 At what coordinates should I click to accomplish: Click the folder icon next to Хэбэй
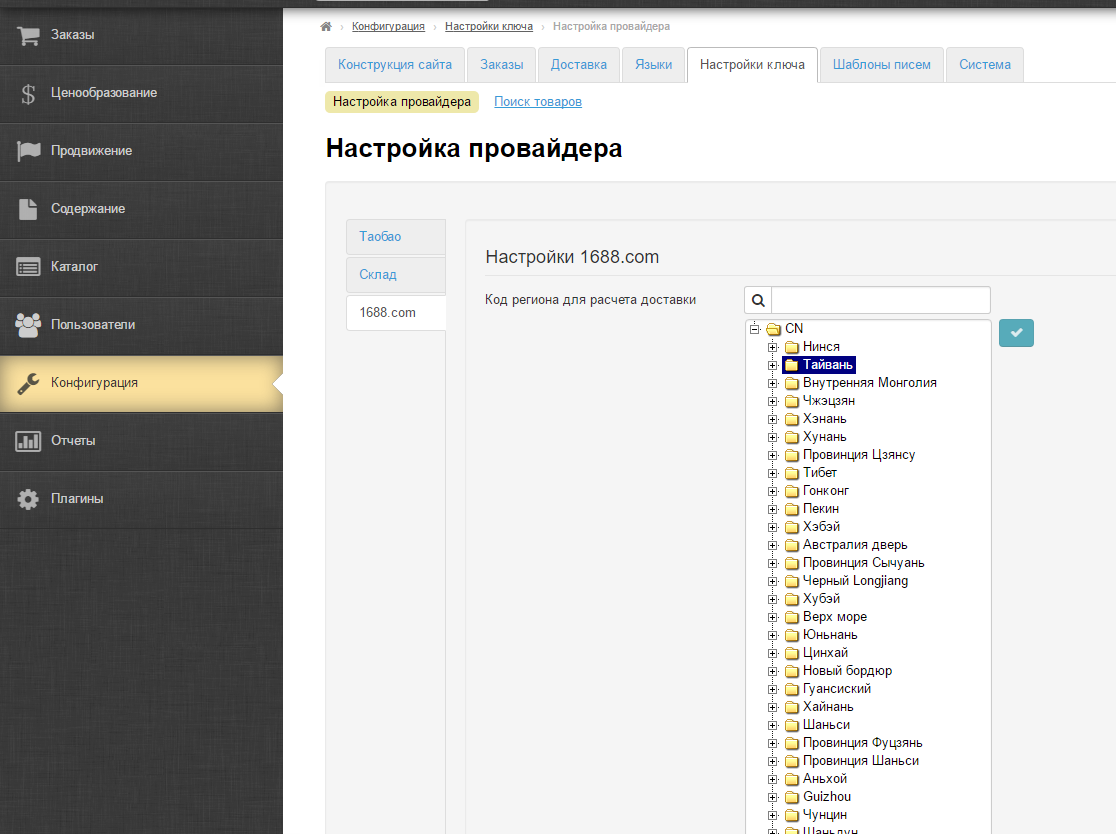coord(791,527)
